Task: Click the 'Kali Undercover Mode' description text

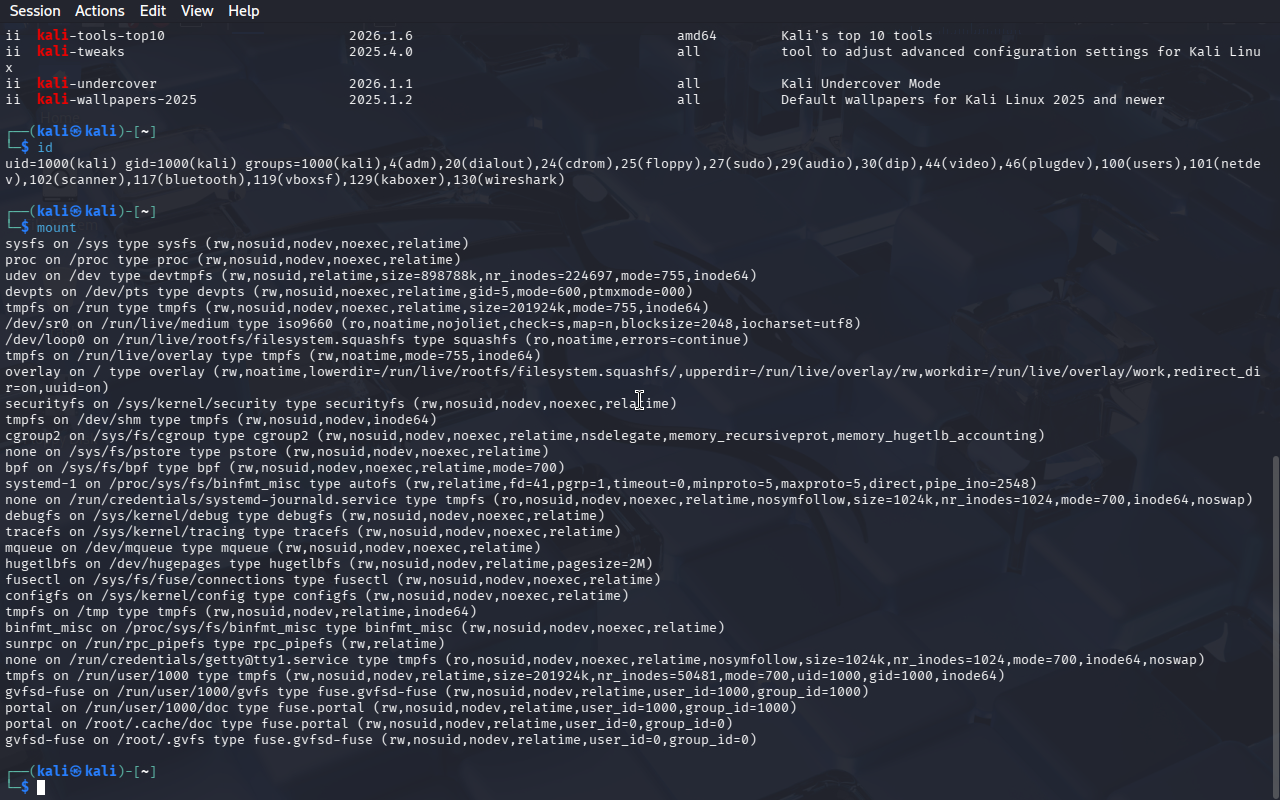Action: 860,84
